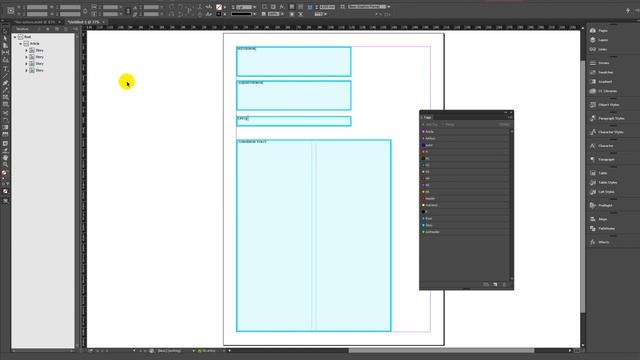The image size is (640, 360).
Task: Click the horizontal scrollbar thumb under the canvas
Action: pyautogui.click(x=441, y=351)
